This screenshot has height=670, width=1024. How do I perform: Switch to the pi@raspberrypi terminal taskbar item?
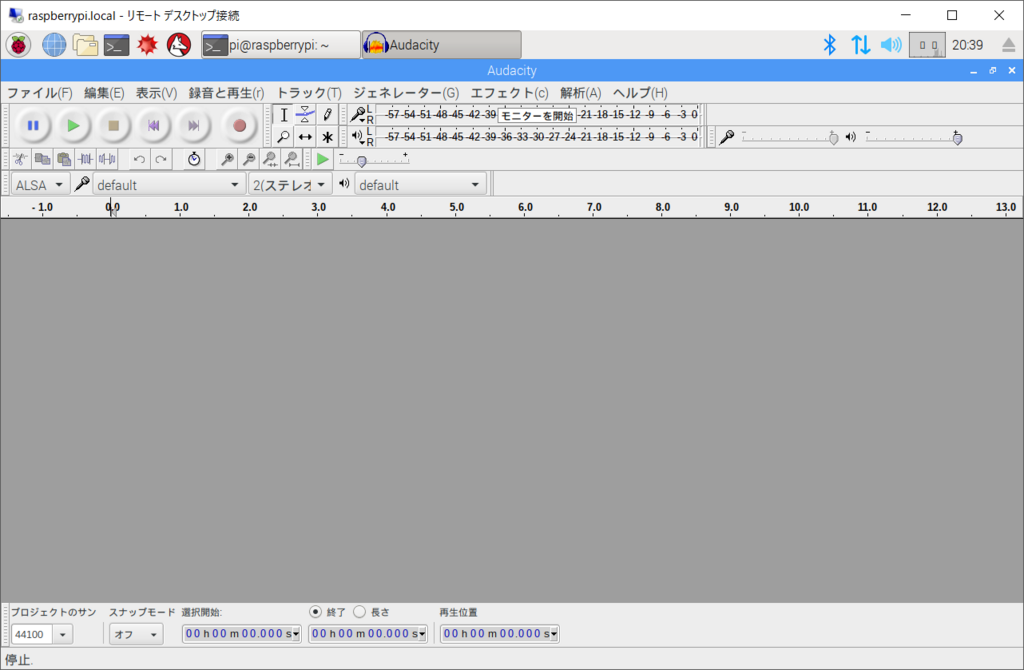281,45
